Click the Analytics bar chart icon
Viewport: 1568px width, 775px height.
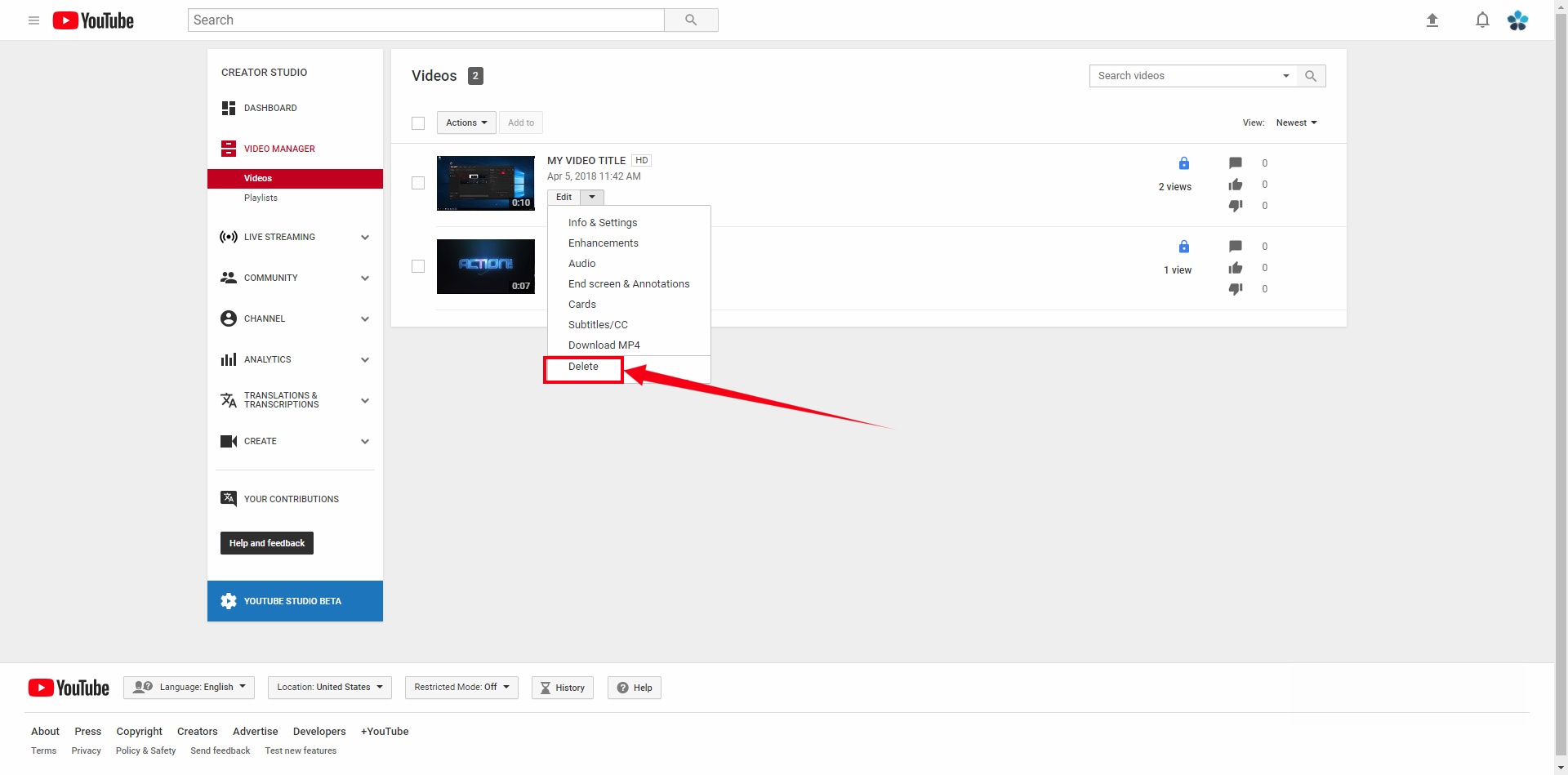[x=229, y=359]
